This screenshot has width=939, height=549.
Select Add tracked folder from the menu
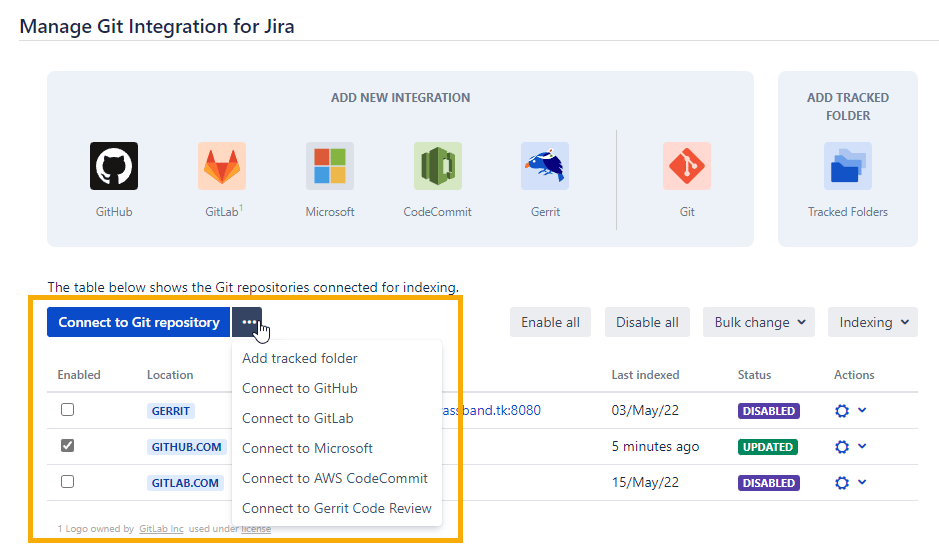pyautogui.click(x=337, y=358)
